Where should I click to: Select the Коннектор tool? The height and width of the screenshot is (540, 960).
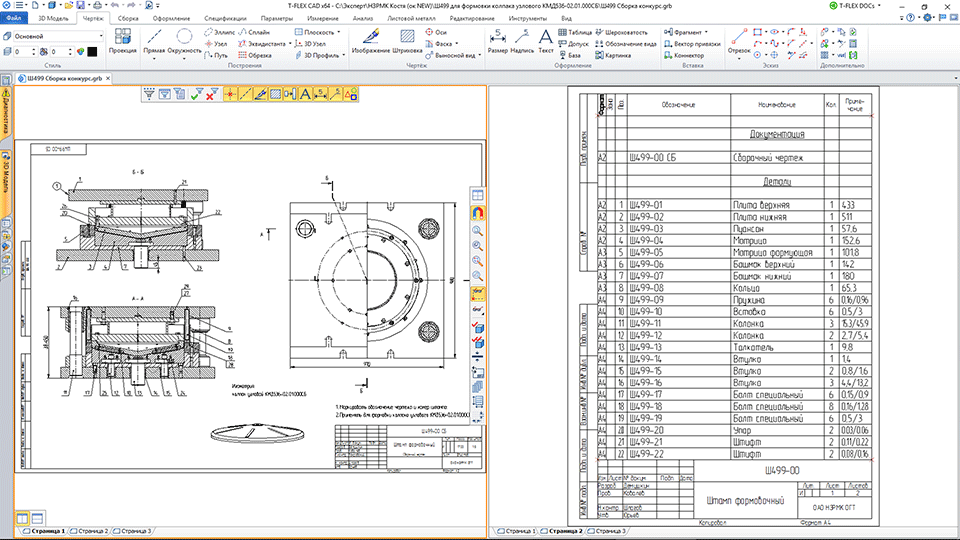coord(684,55)
